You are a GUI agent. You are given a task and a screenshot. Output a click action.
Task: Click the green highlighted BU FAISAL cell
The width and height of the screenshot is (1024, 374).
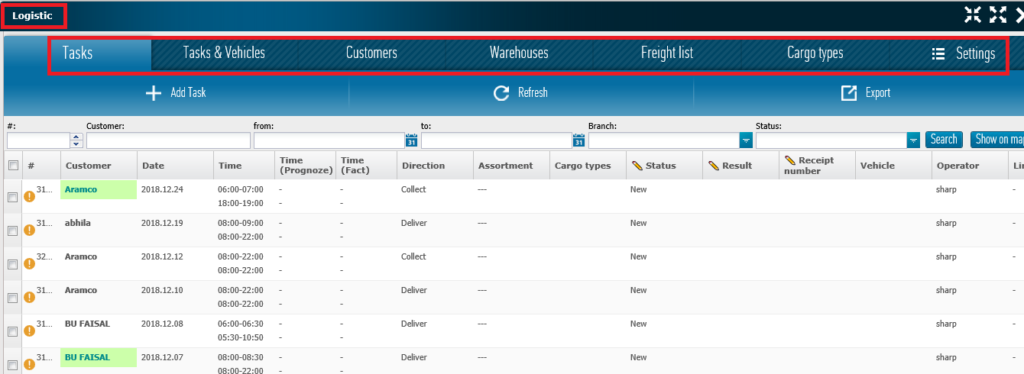point(99,358)
